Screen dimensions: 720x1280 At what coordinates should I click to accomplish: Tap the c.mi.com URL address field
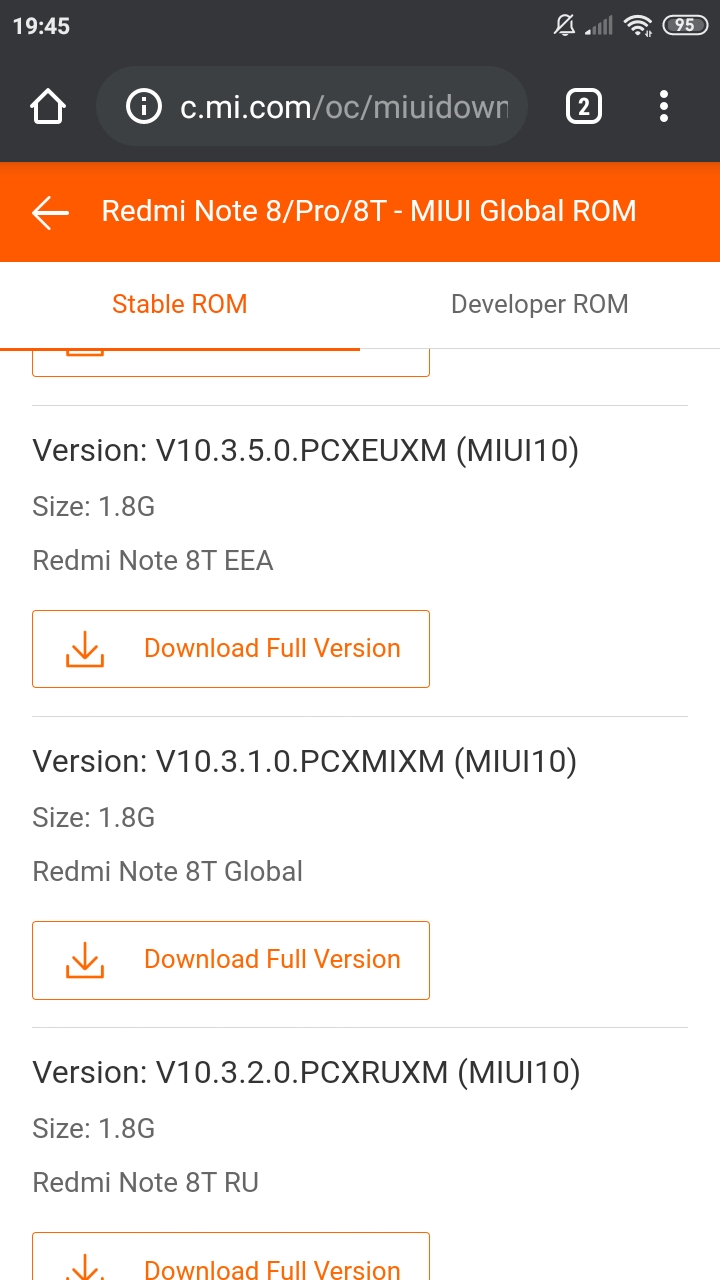(342, 107)
